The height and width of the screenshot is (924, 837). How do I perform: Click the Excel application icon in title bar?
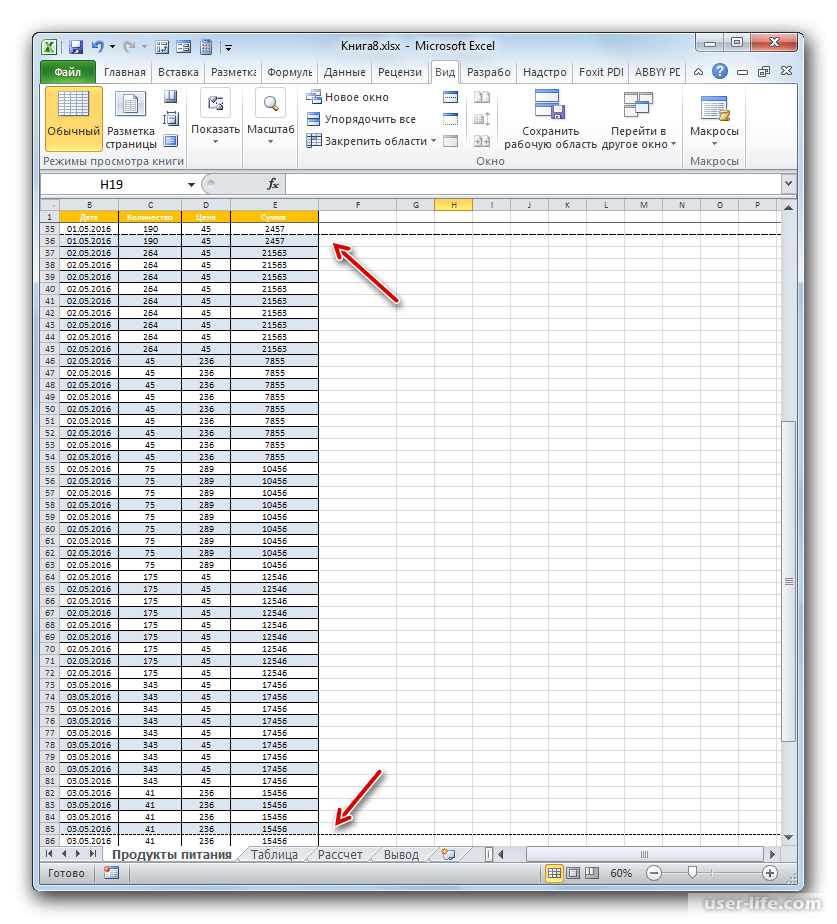point(50,47)
